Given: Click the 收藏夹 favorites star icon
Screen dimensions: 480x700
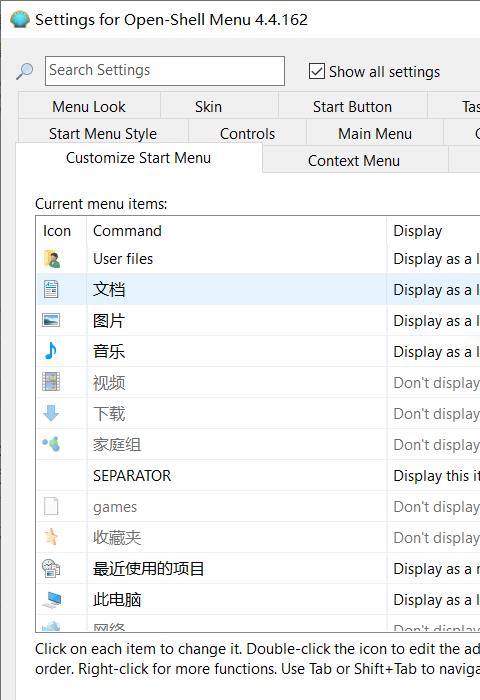Looking at the screenshot, I should (51, 537).
